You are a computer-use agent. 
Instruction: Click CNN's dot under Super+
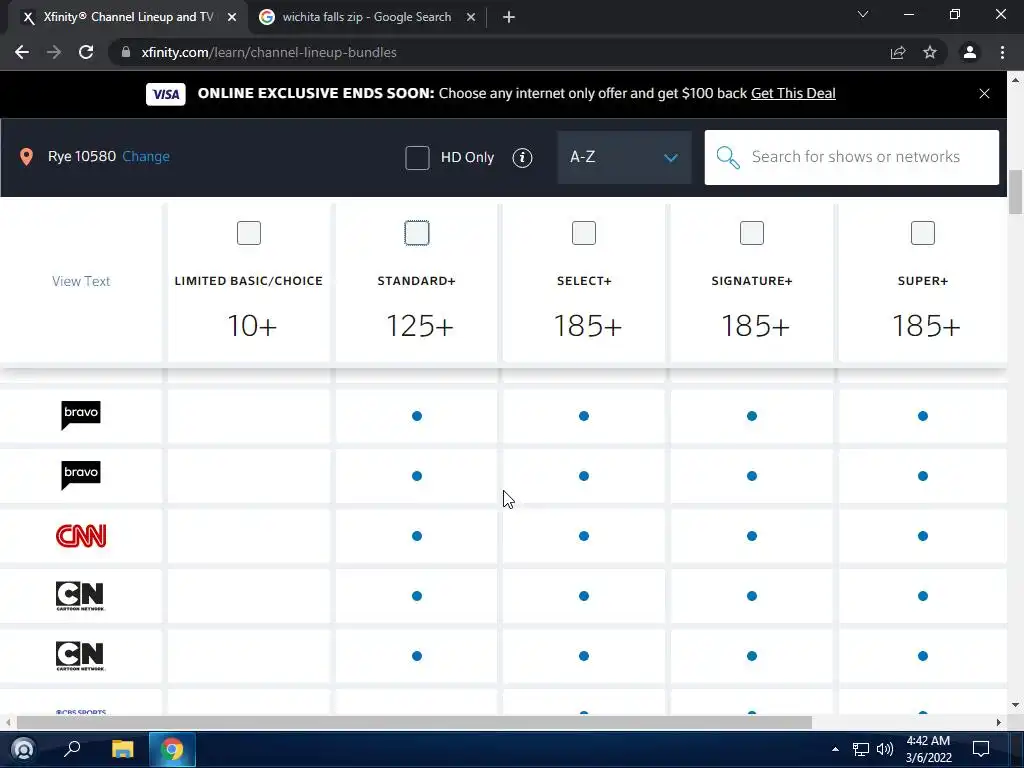point(923,536)
